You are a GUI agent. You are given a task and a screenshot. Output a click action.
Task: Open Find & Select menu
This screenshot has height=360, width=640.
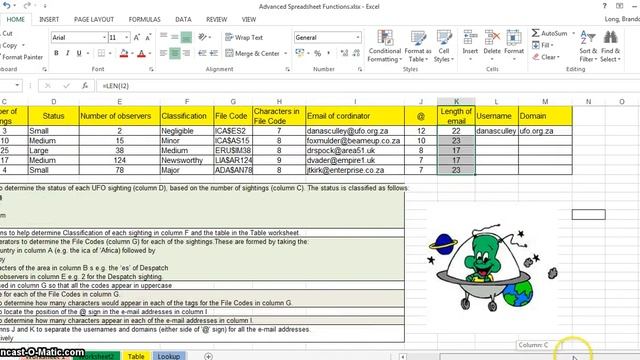click(610, 47)
